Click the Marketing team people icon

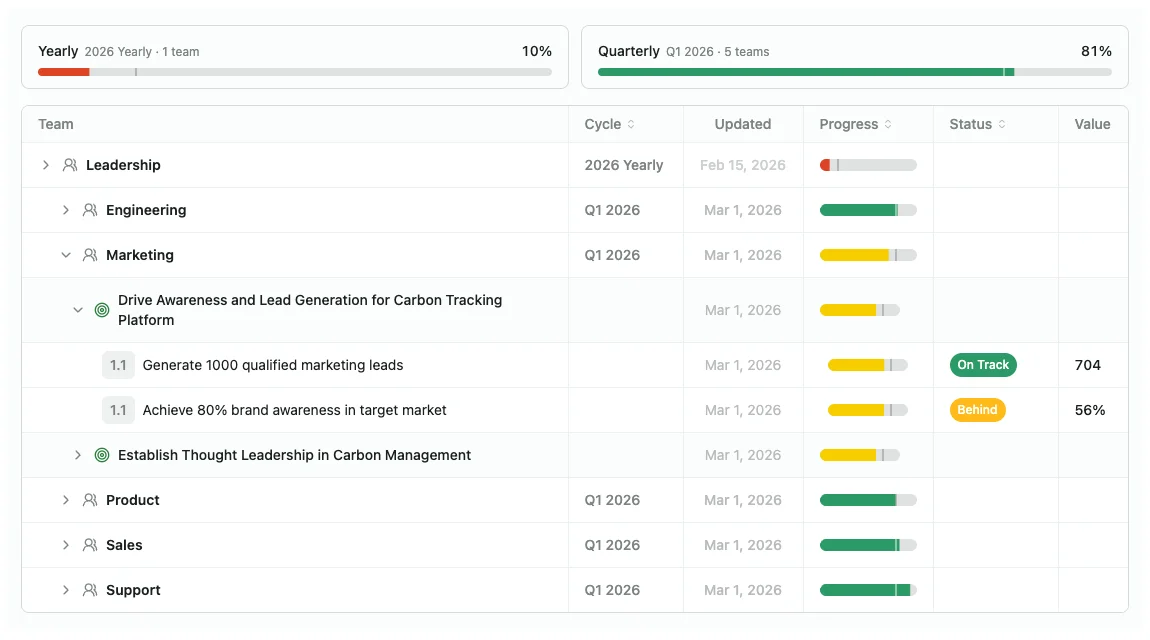pos(90,255)
